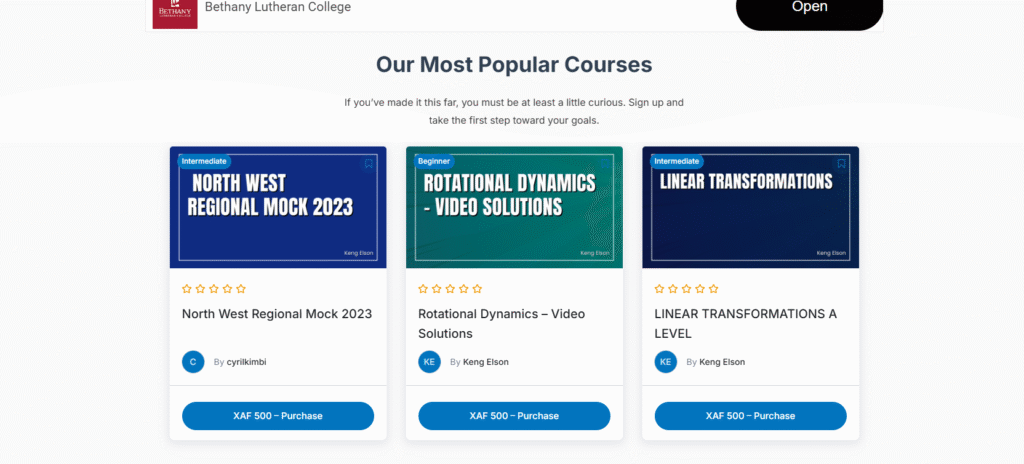Image resolution: width=1024 pixels, height=464 pixels.
Task: Visit author cyrilkimbi's profile link
Action: (247, 362)
